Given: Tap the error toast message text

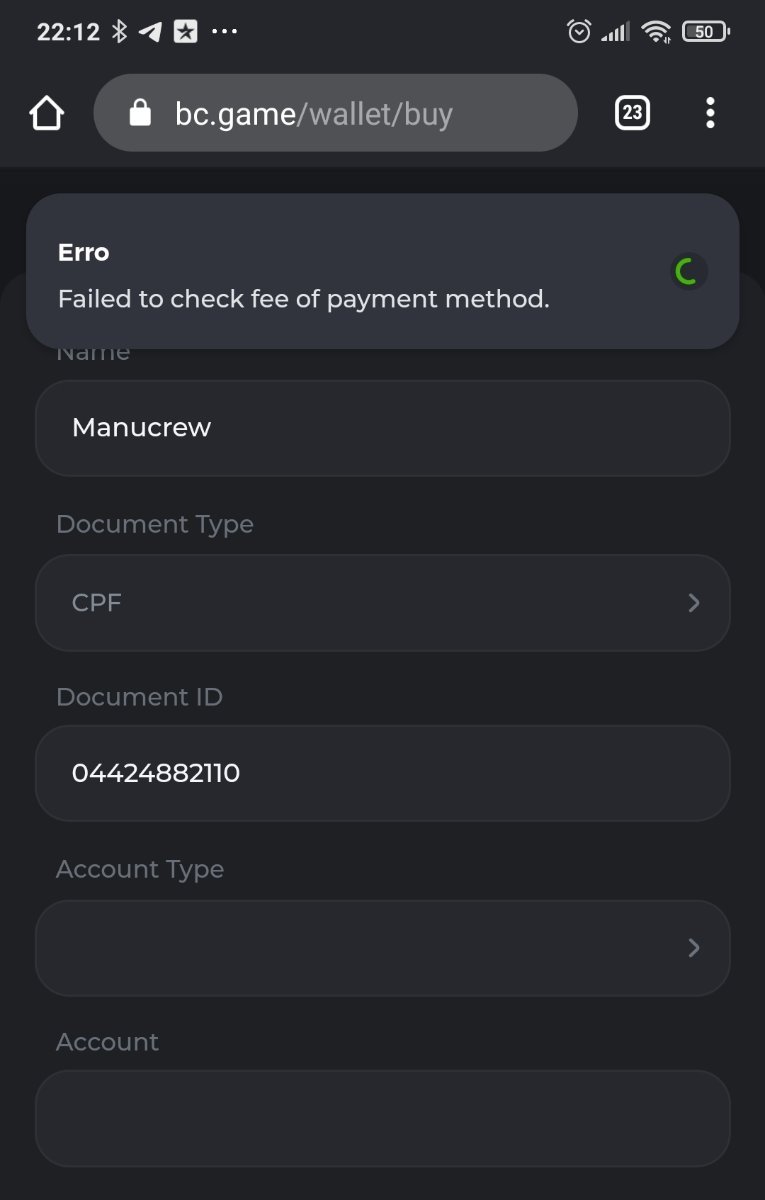Looking at the screenshot, I should pyautogui.click(x=304, y=299).
